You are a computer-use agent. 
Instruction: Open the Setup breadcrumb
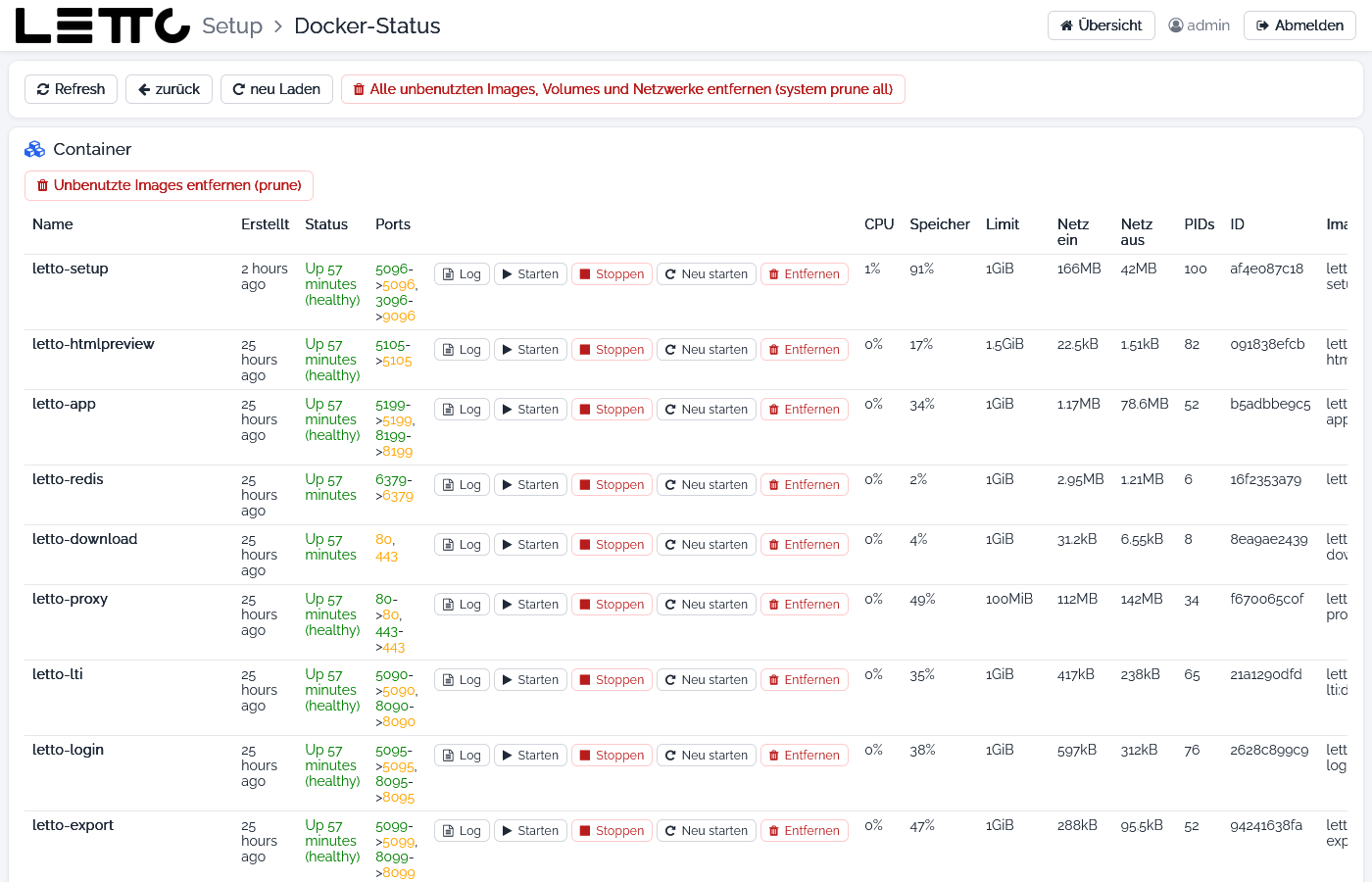coord(232,25)
